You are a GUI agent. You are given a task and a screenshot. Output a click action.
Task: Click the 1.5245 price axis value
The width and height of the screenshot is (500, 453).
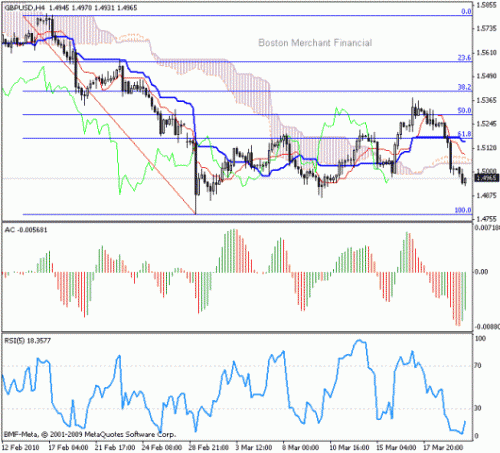tap(487, 124)
